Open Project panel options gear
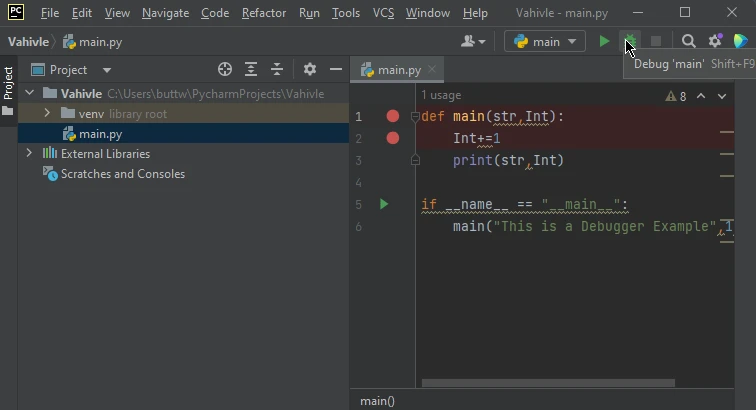This screenshot has width=756, height=410. [310, 69]
